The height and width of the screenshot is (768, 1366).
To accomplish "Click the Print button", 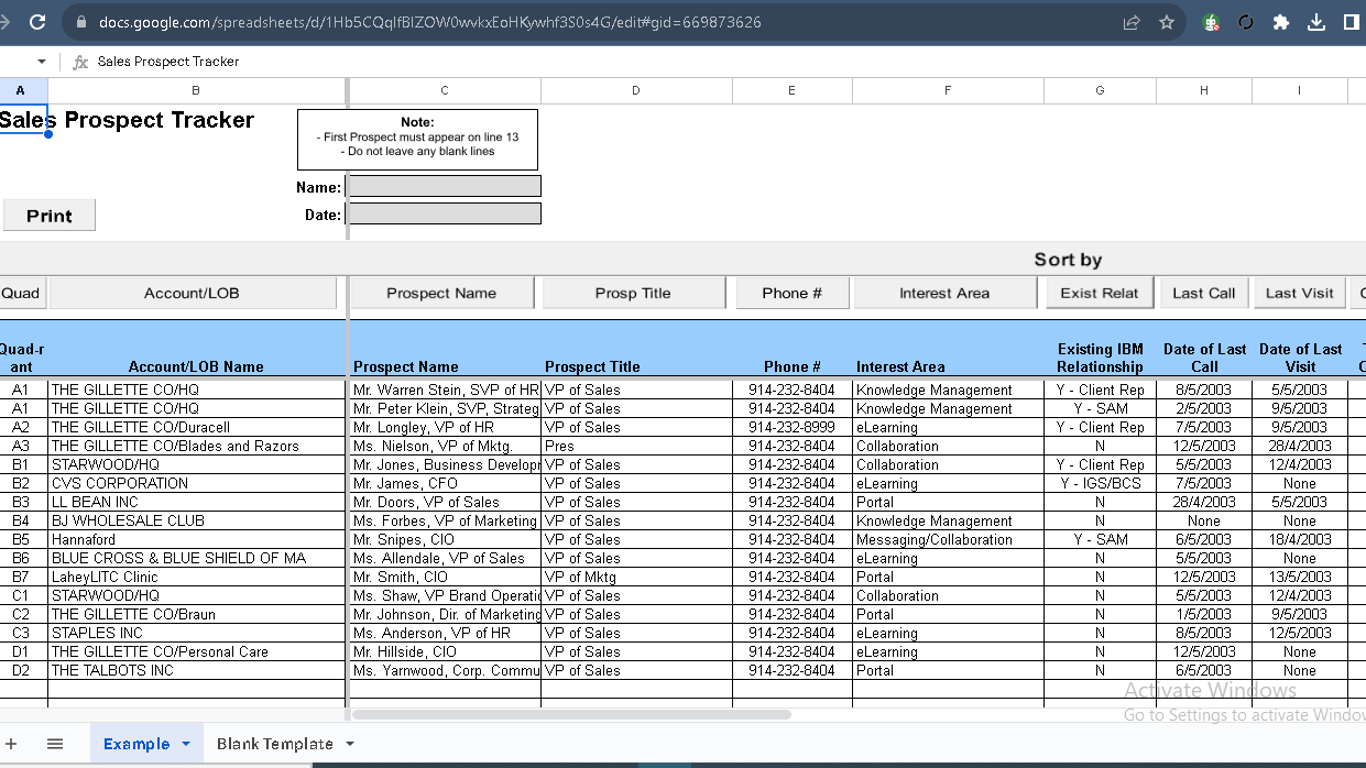I will tap(49, 216).
